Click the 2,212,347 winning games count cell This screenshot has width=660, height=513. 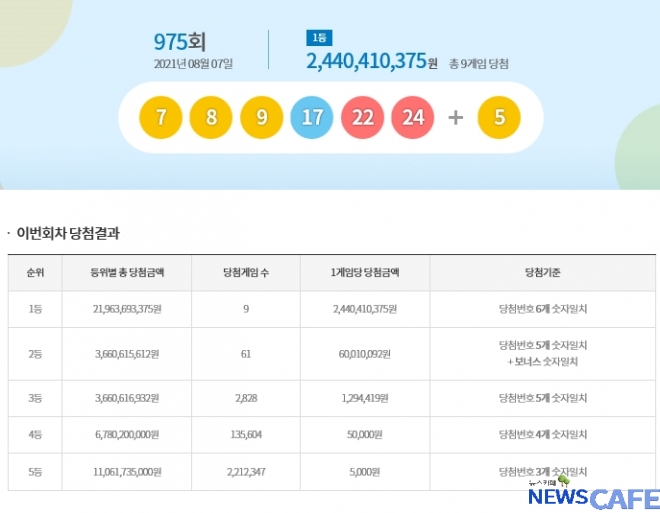tap(245, 471)
